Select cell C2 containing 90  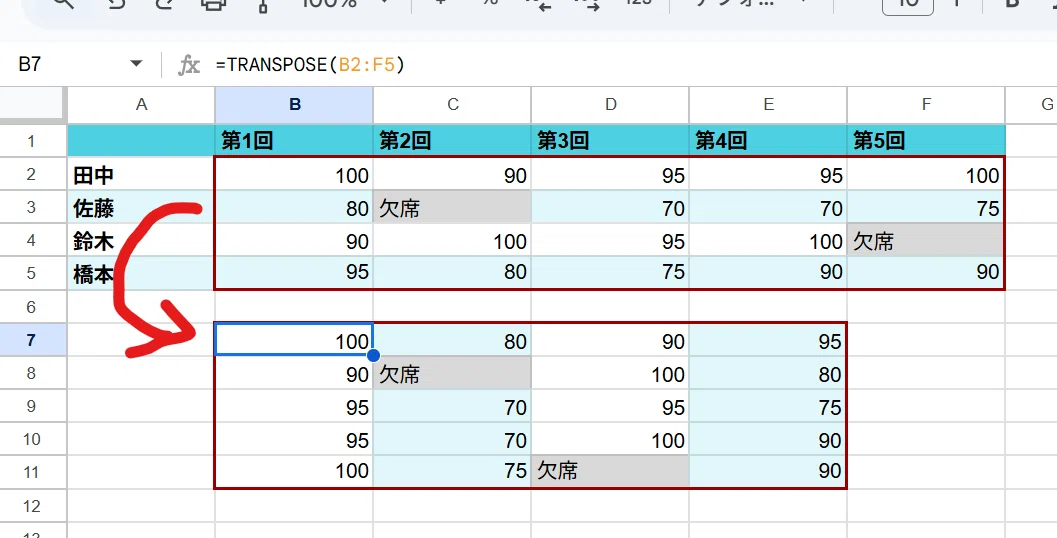click(x=452, y=174)
